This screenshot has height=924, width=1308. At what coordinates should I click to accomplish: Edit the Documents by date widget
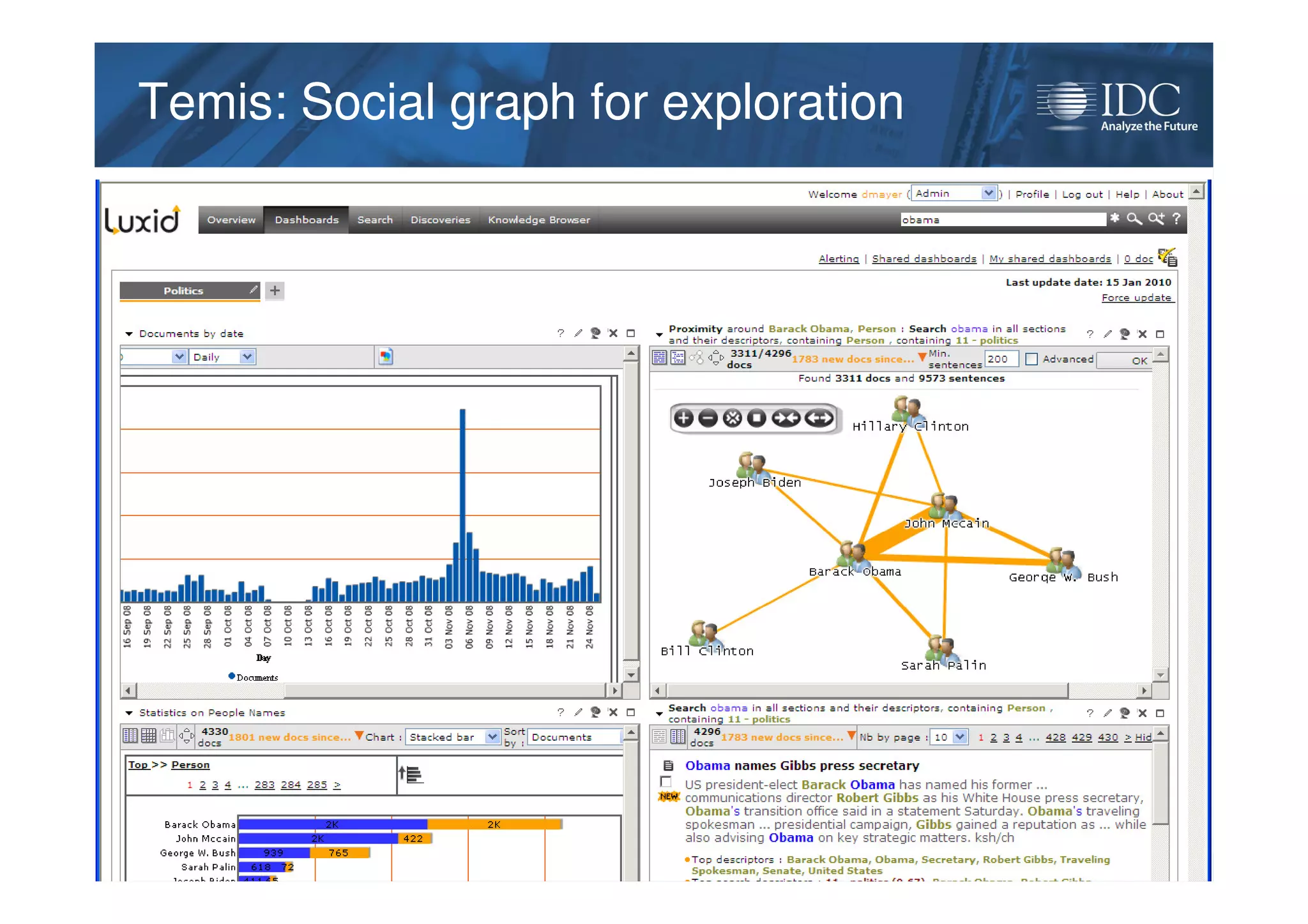(x=578, y=333)
